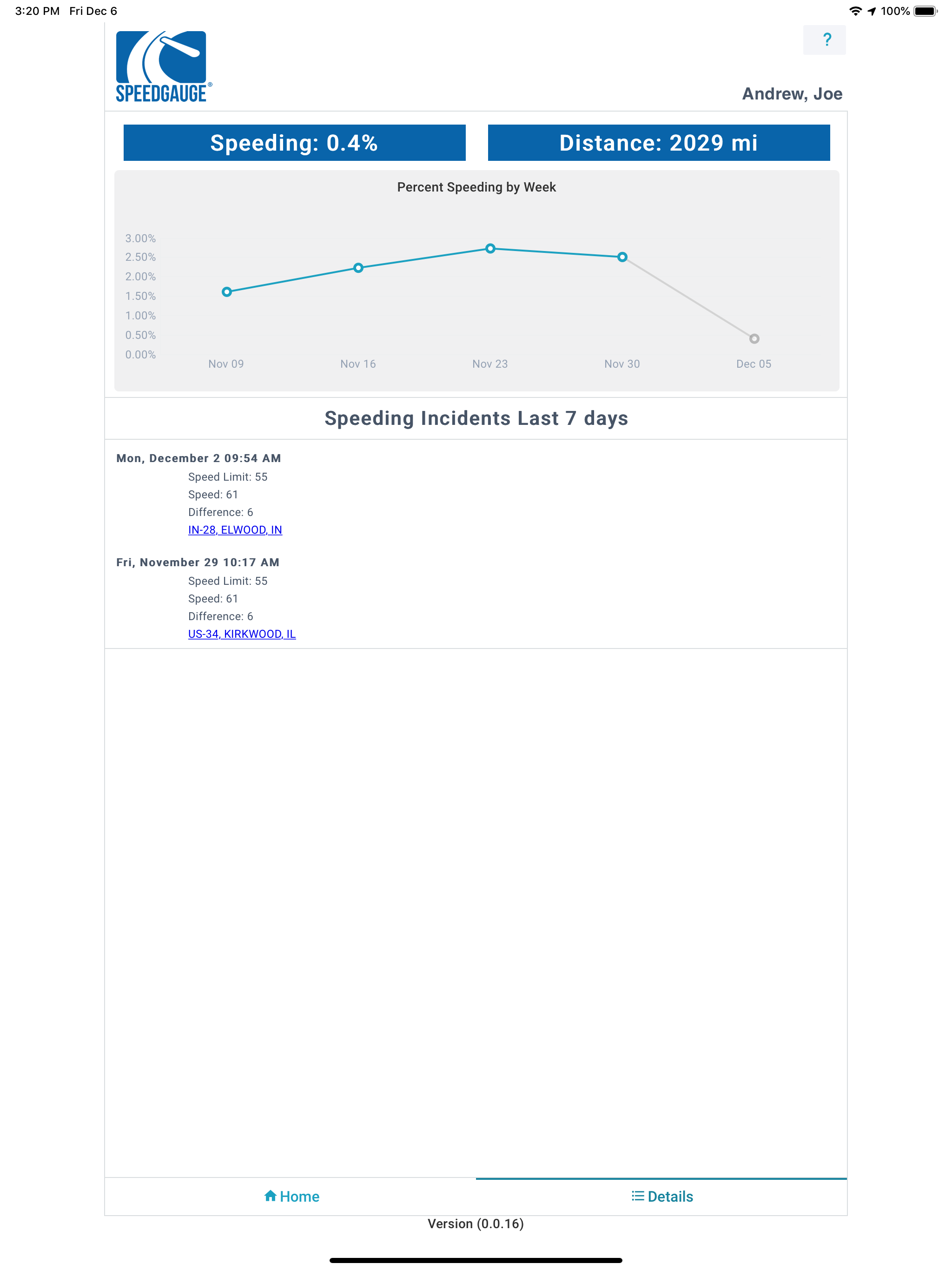Select the Nov 09 data point on chart
Viewport: 952px width, 1270px height.
(227, 291)
